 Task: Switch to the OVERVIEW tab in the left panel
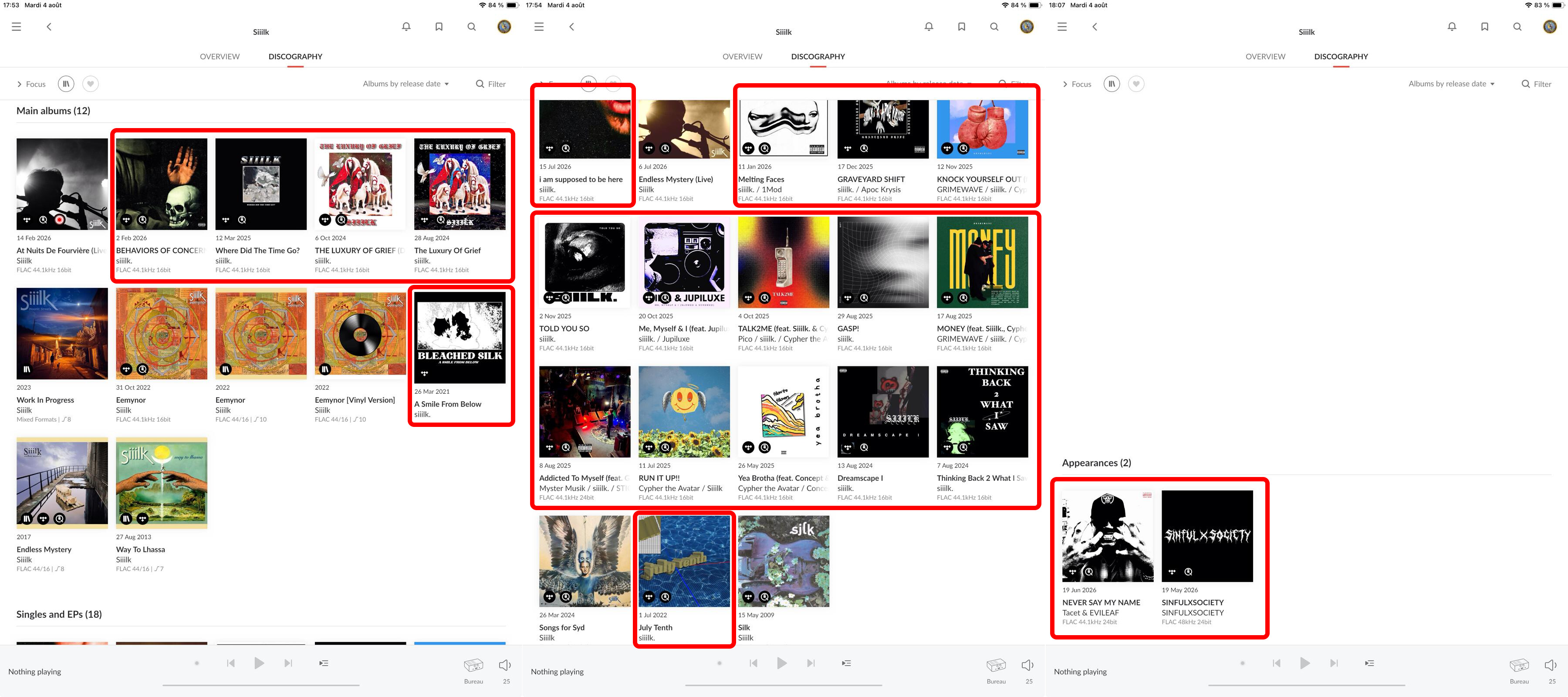(x=220, y=57)
